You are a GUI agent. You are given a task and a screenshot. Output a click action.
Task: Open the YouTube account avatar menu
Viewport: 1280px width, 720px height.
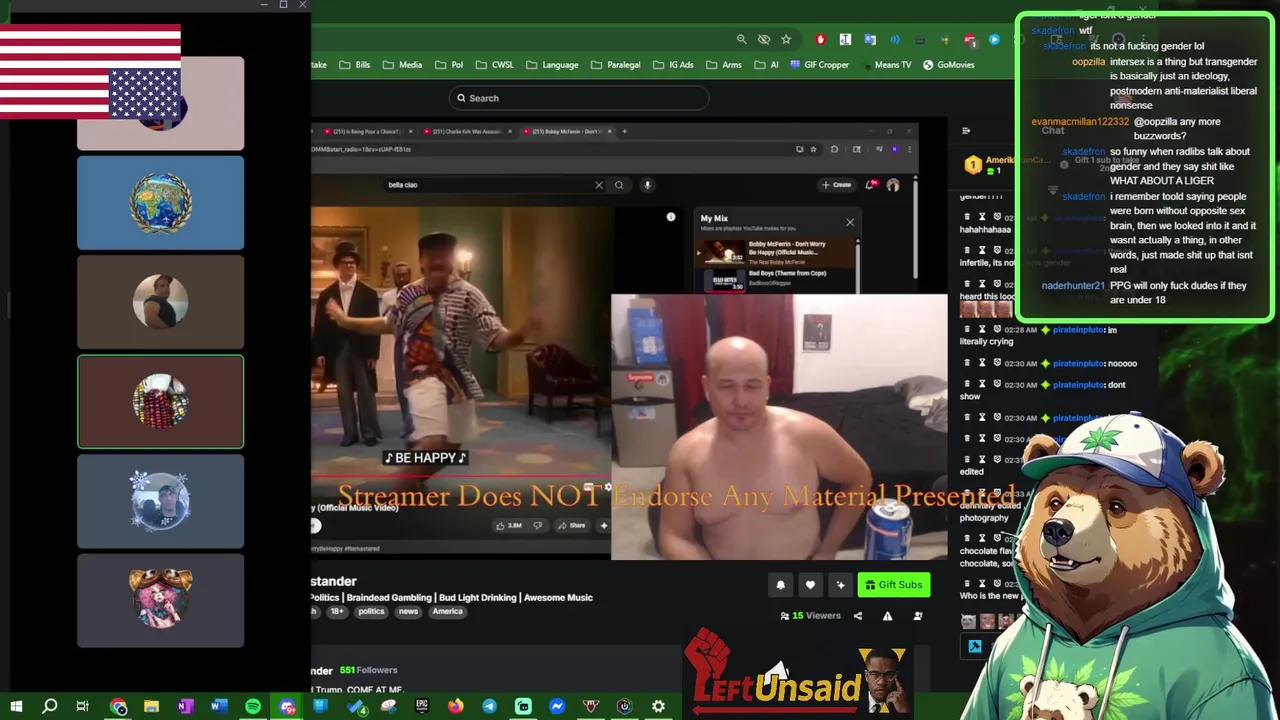[x=893, y=185]
